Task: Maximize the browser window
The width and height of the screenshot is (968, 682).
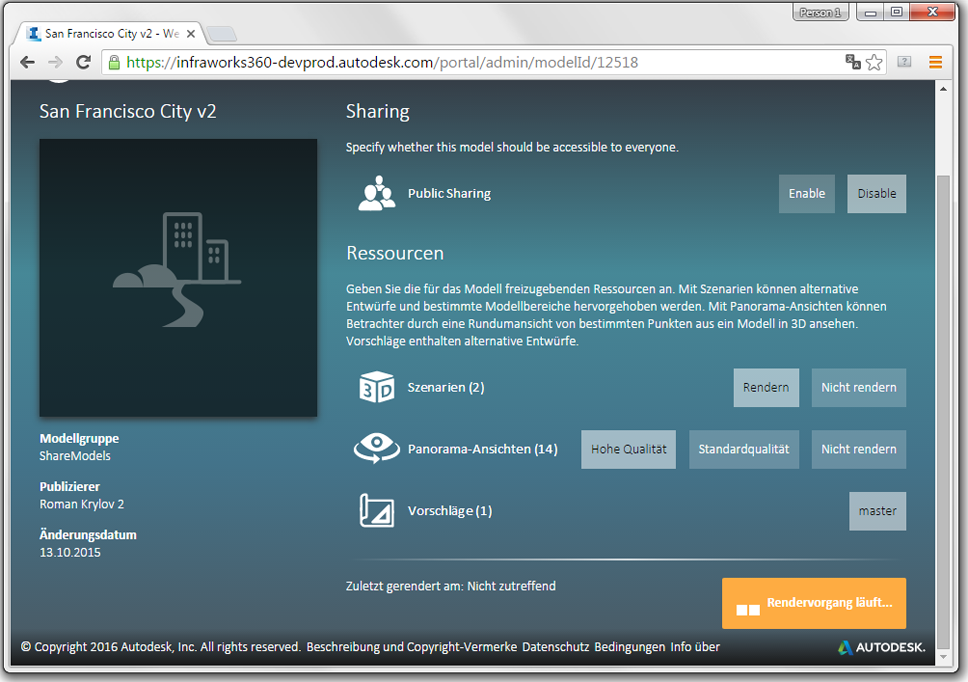Action: tap(897, 12)
